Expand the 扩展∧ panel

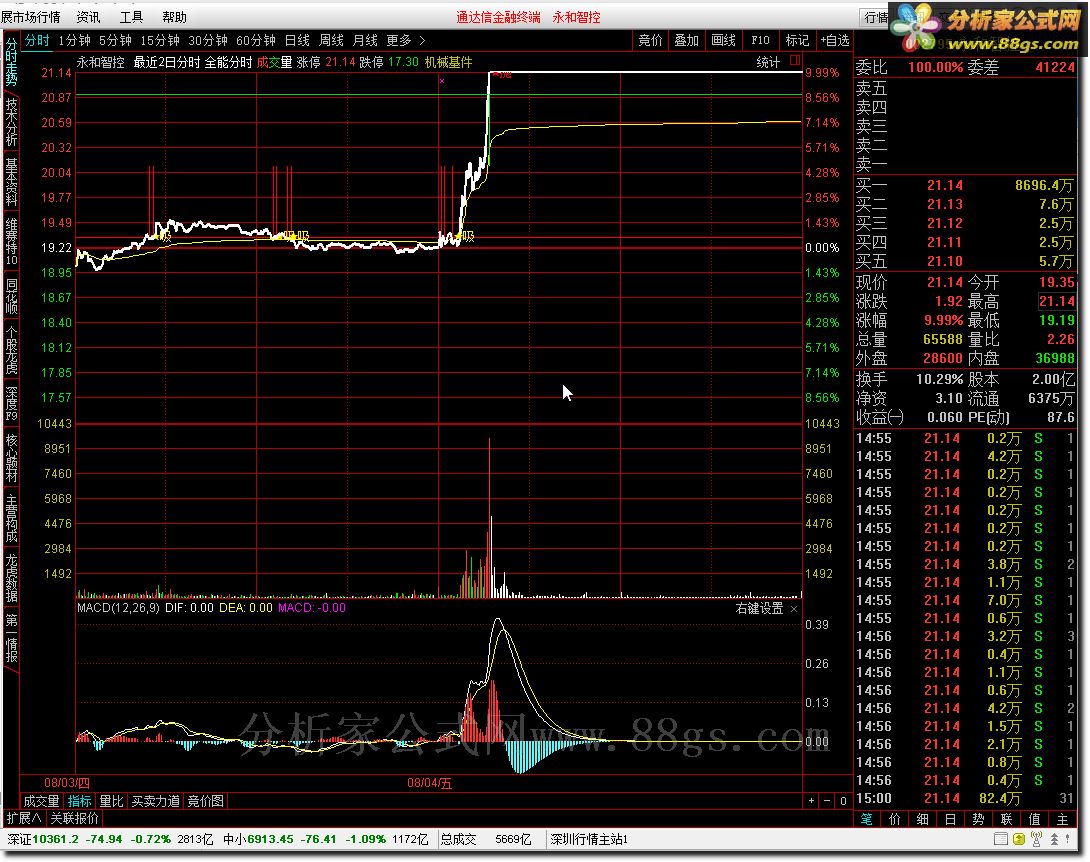(x=24, y=818)
